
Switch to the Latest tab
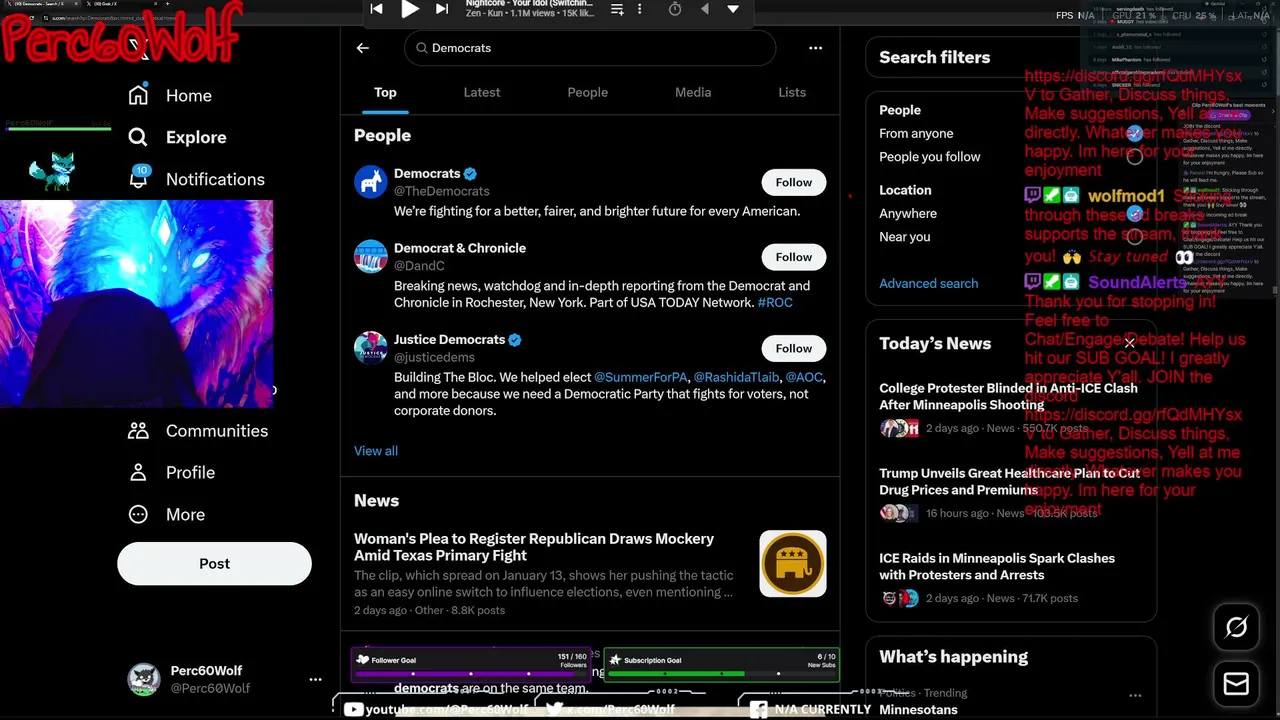click(x=481, y=92)
